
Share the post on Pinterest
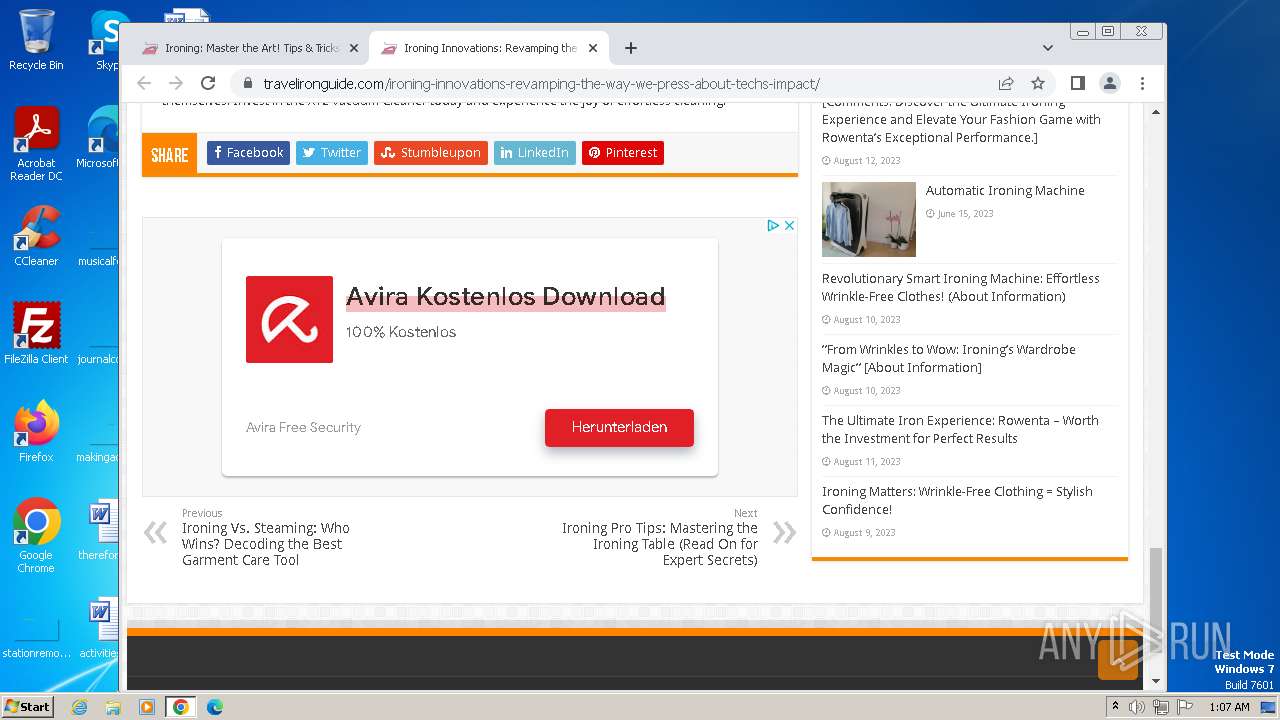coord(623,153)
